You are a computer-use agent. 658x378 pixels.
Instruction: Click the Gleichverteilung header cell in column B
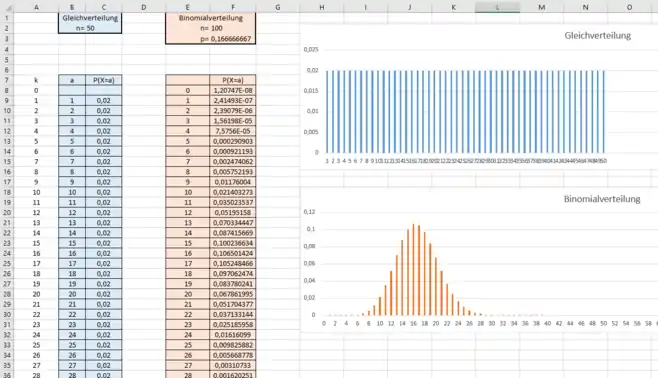(90, 18)
